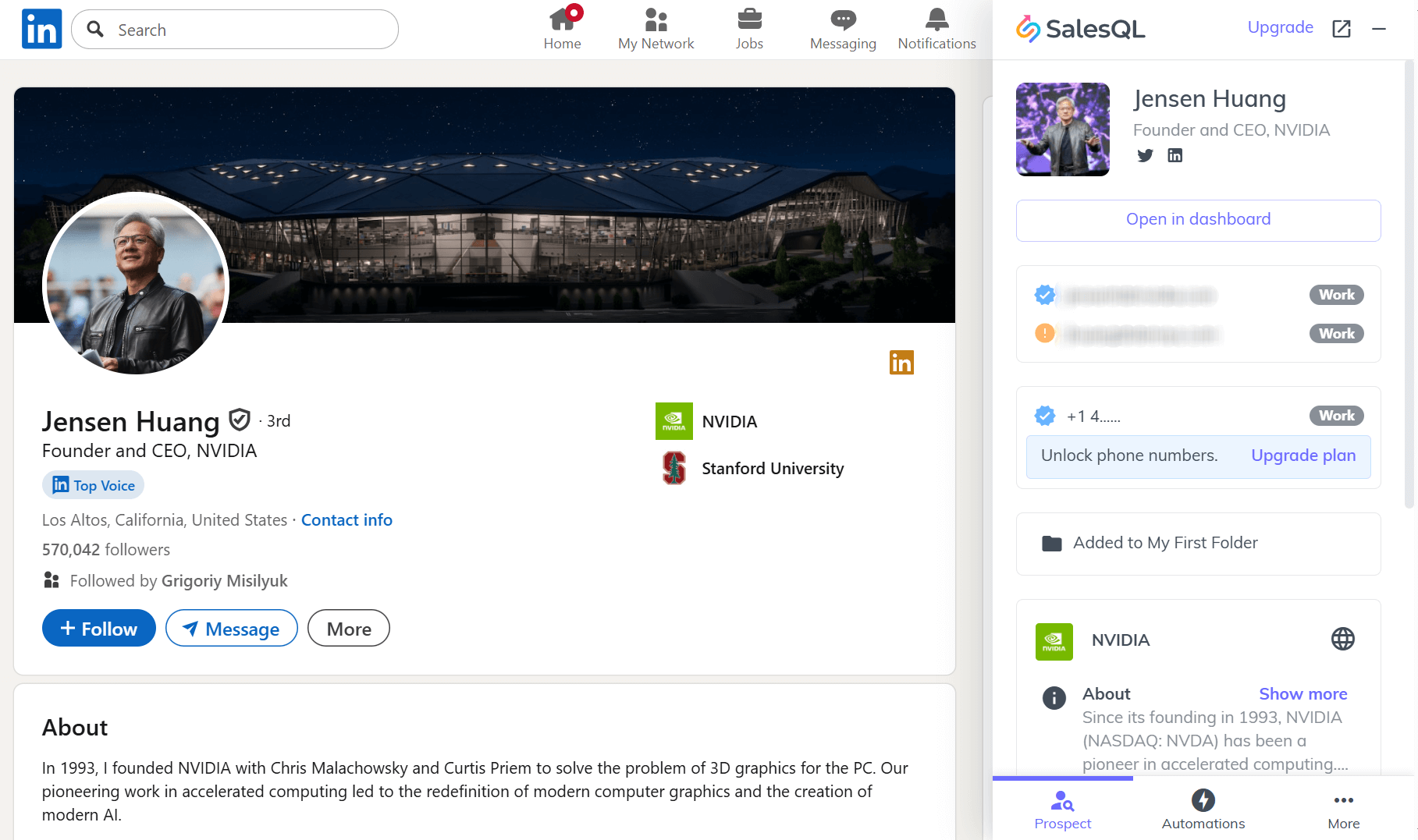Show more of NVIDIA About text

[x=1302, y=694]
